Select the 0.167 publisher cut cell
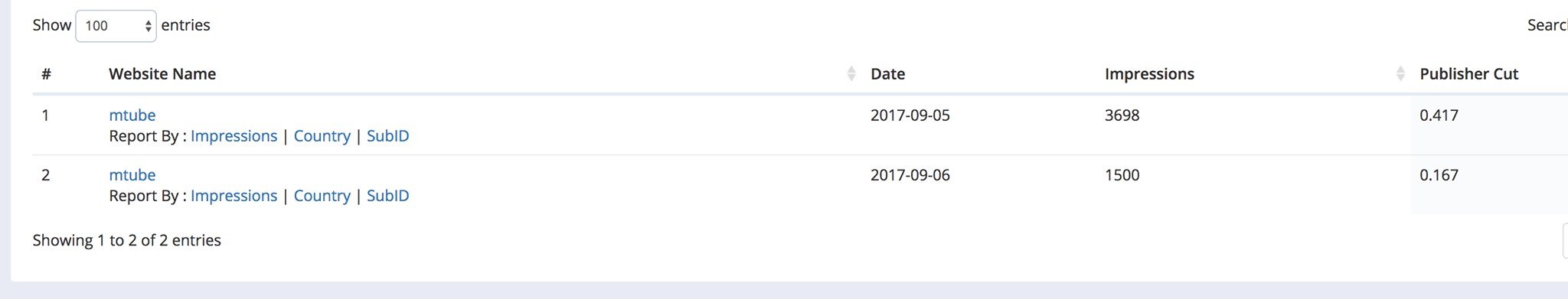The width and height of the screenshot is (1568, 299). [1439, 175]
